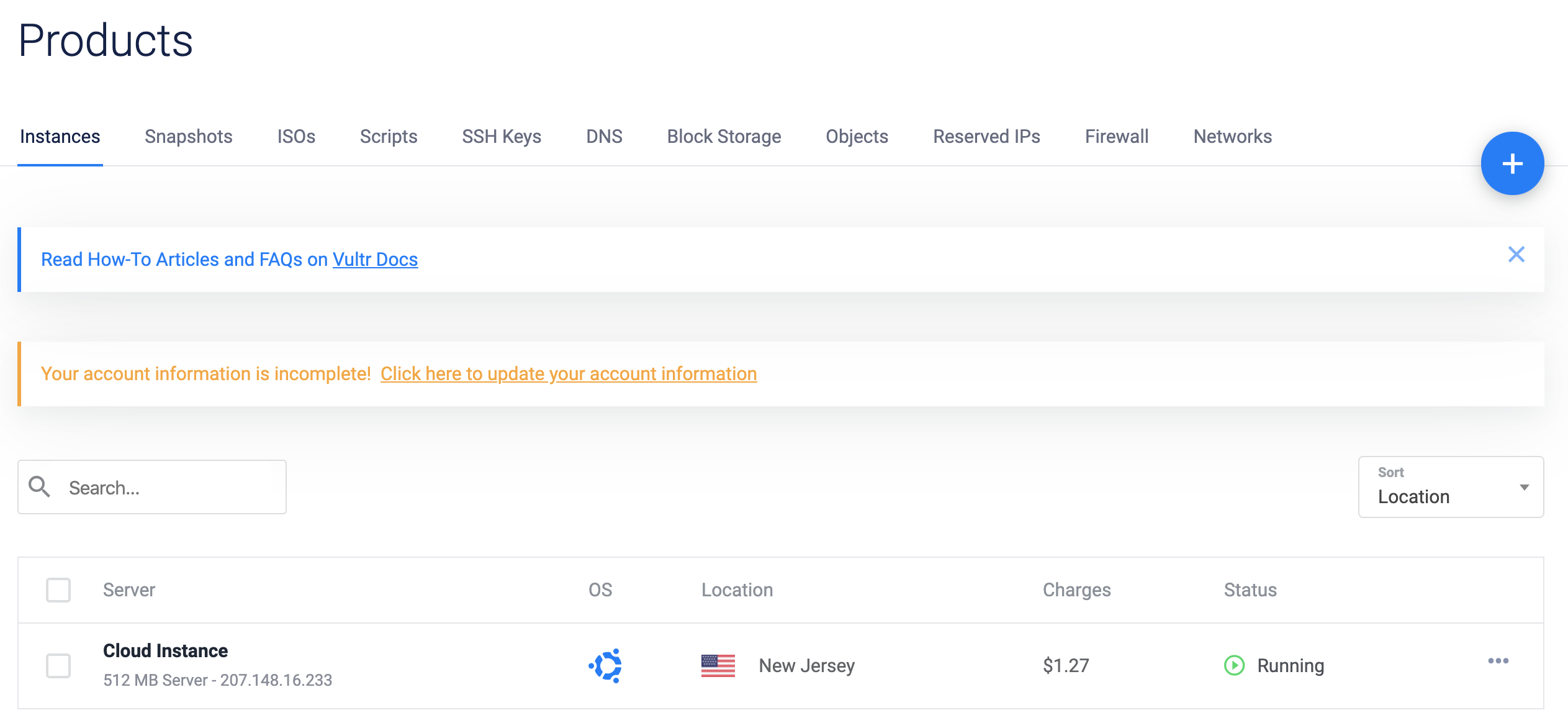
Task: Select the Reserved IPs tab
Action: pos(986,136)
